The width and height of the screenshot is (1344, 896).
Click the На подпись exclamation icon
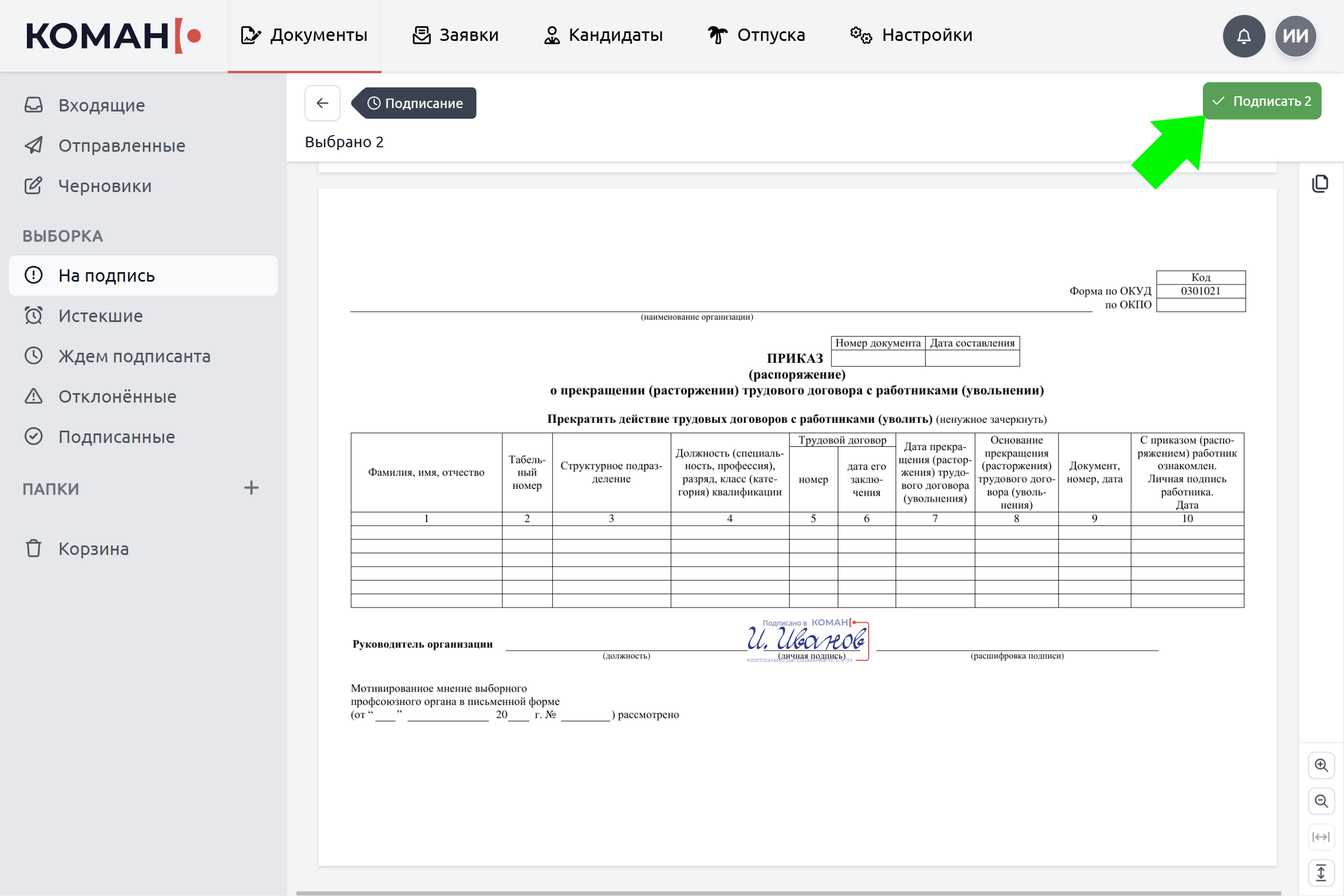34,275
